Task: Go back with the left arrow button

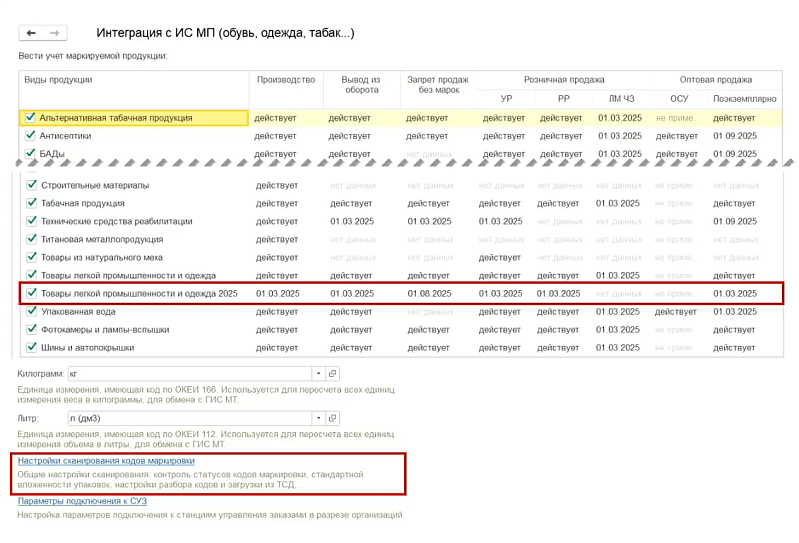Action: (31, 33)
